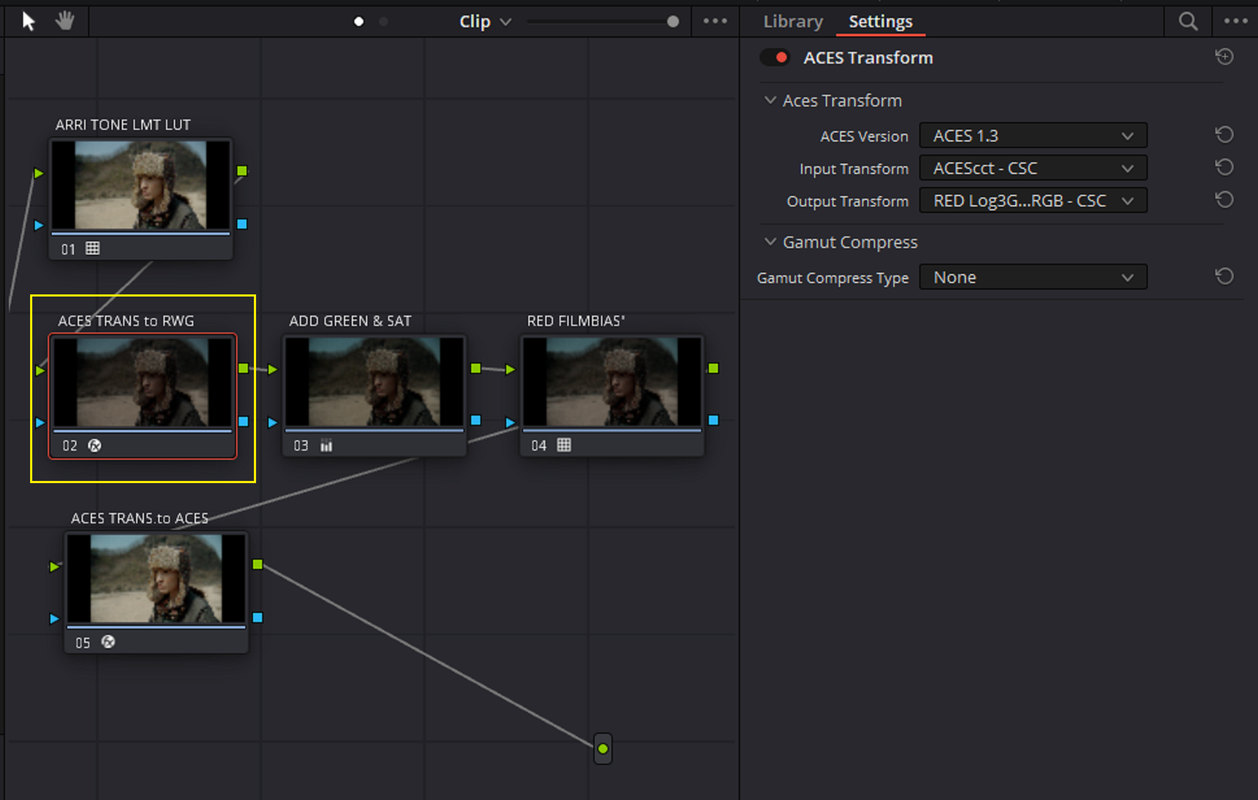Select the ACES TRANS.to ACES node thumbnail

(156, 579)
